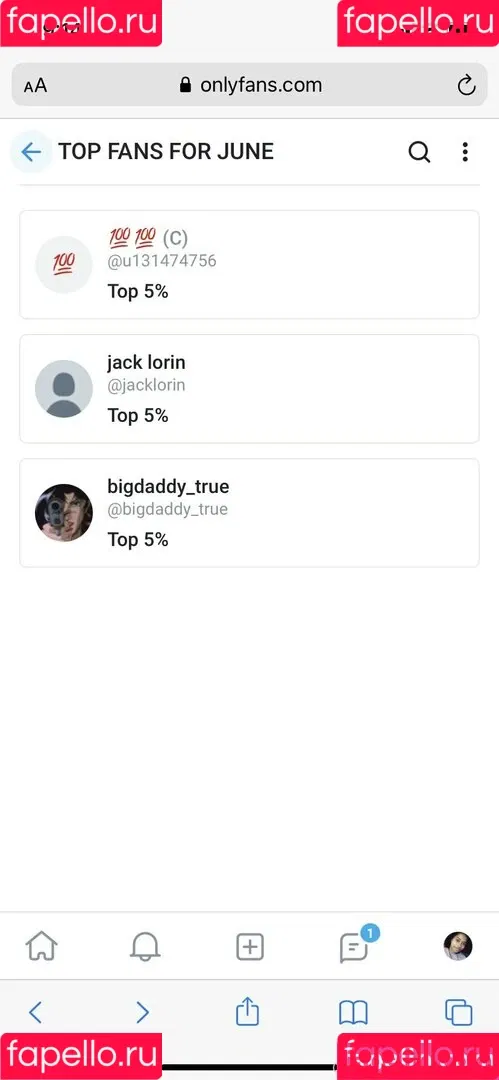
Task: Tap bigdaddy_true avatar picture
Action: pos(63,512)
